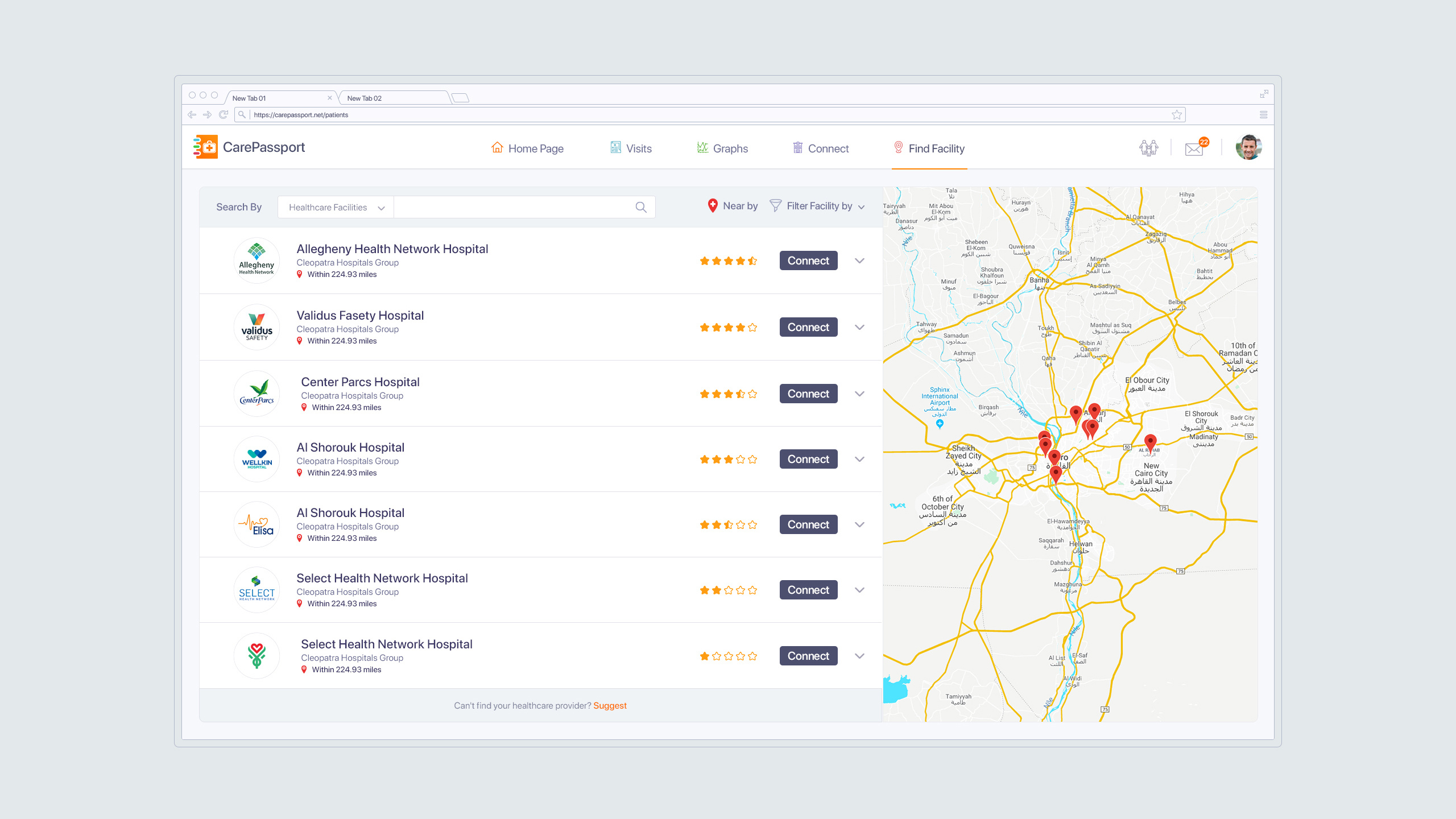Screen dimensions: 1456x819
Task: Click the filter funnel icon
Action: pos(775,206)
